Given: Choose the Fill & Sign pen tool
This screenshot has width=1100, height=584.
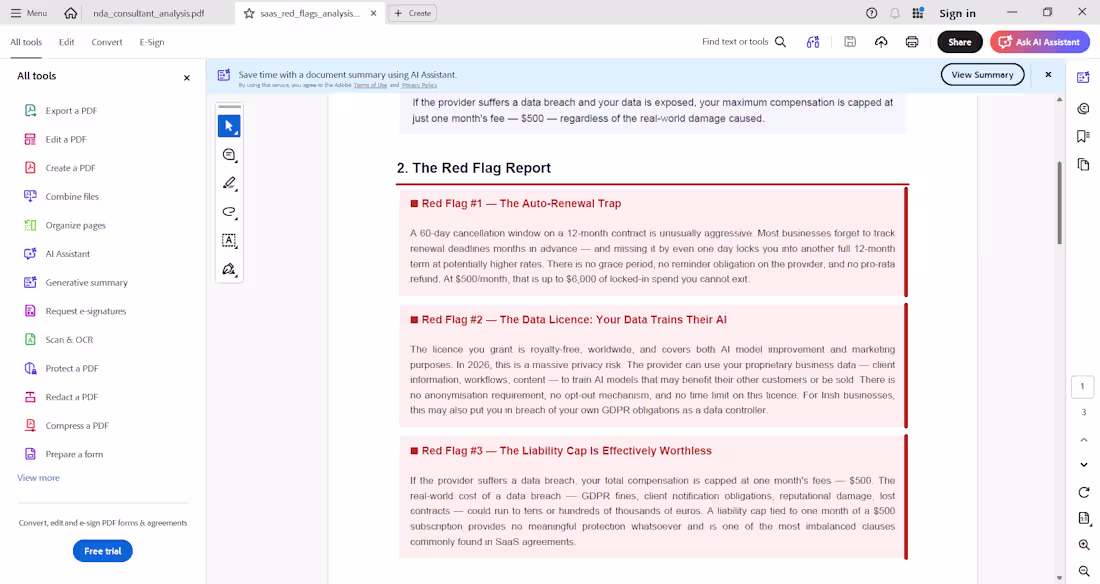Looking at the screenshot, I should click(x=229, y=269).
